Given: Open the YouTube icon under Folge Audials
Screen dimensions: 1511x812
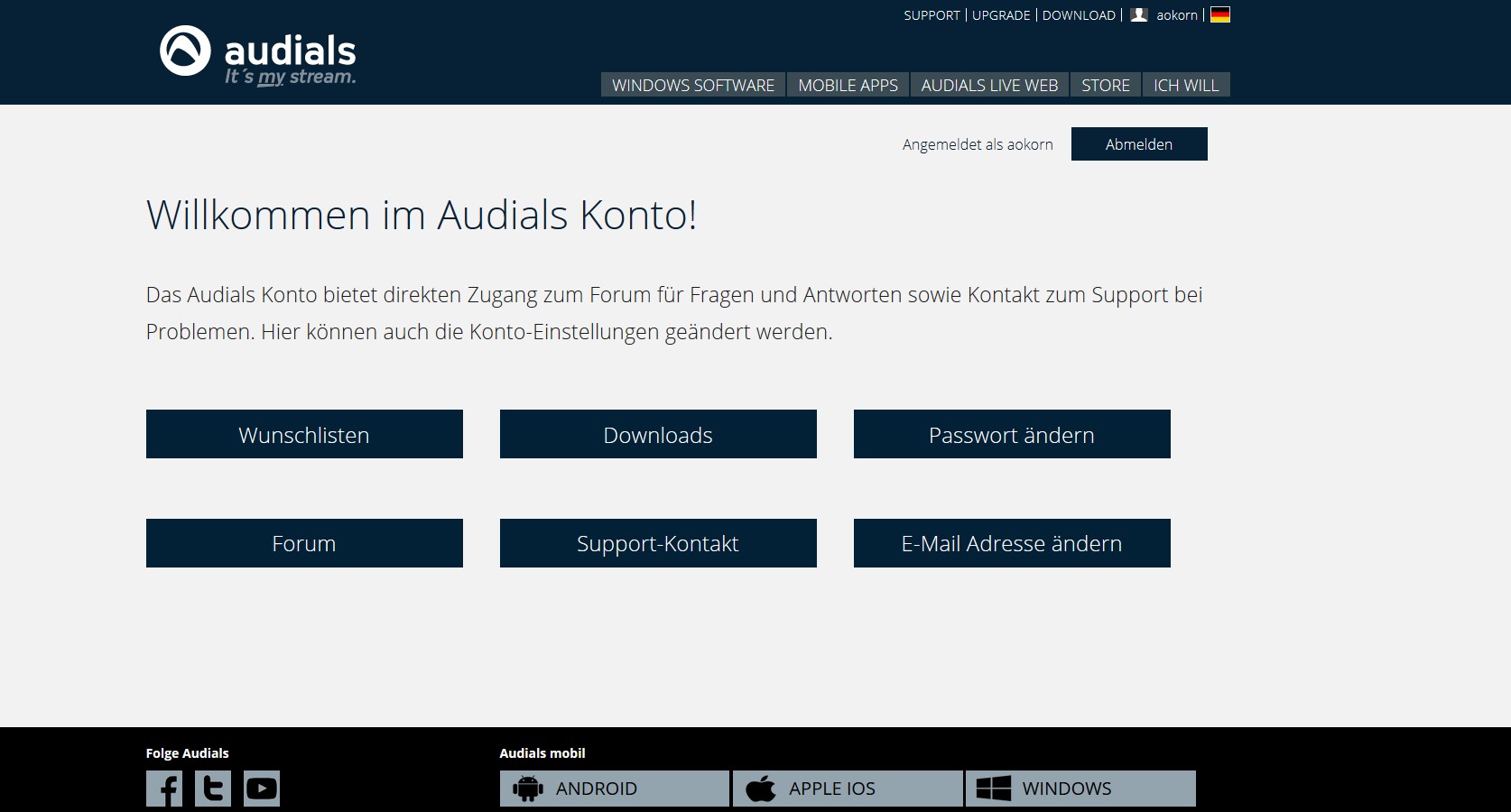Looking at the screenshot, I should (262, 789).
